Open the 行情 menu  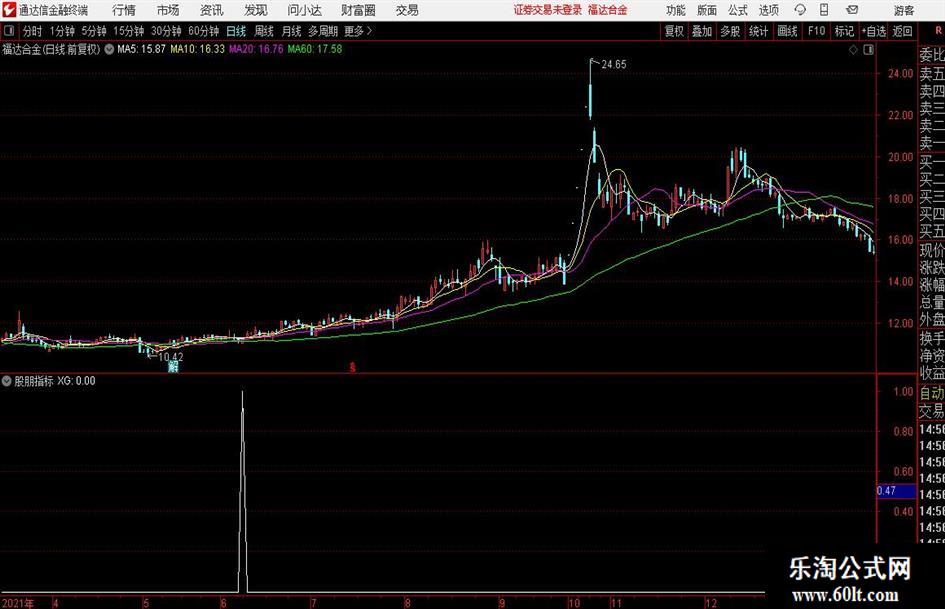pos(124,10)
